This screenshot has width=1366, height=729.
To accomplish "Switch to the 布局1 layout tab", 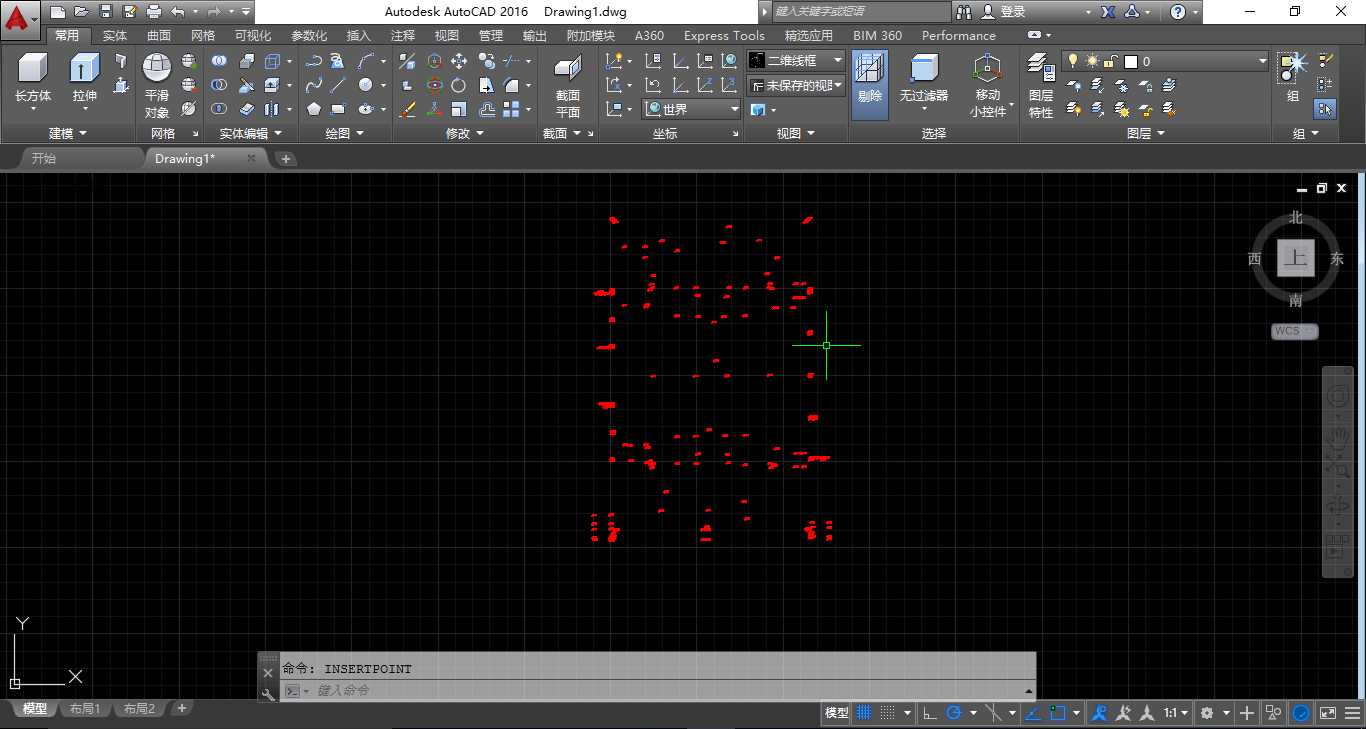I will coord(85,709).
